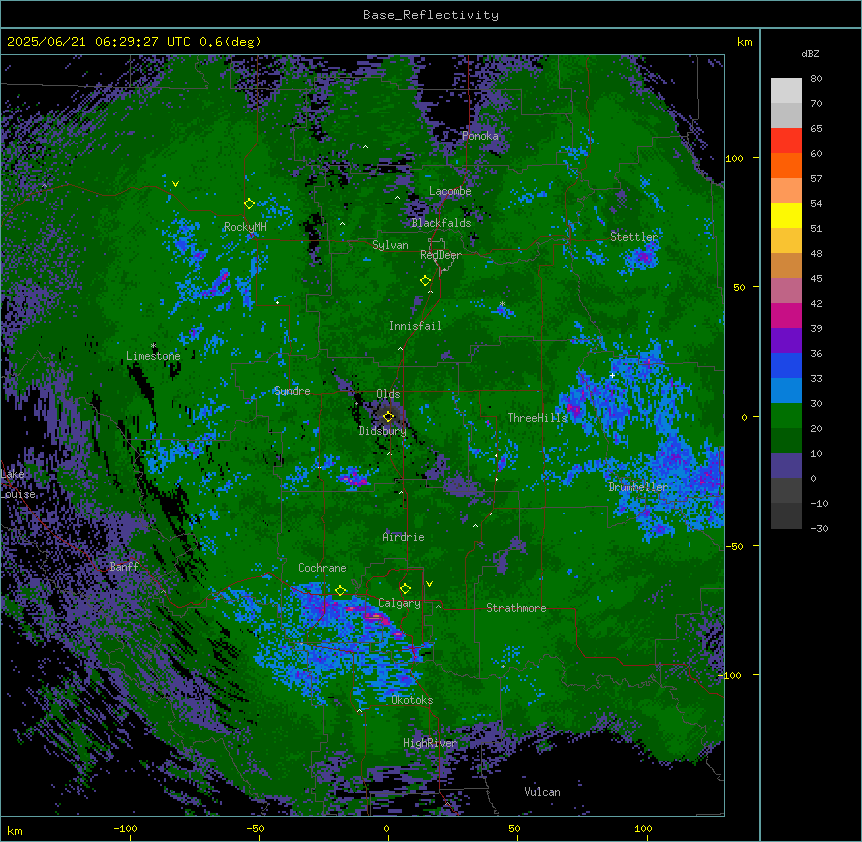Click the Olds city label
Image resolution: width=862 pixels, height=842 pixels.
pos(388,394)
